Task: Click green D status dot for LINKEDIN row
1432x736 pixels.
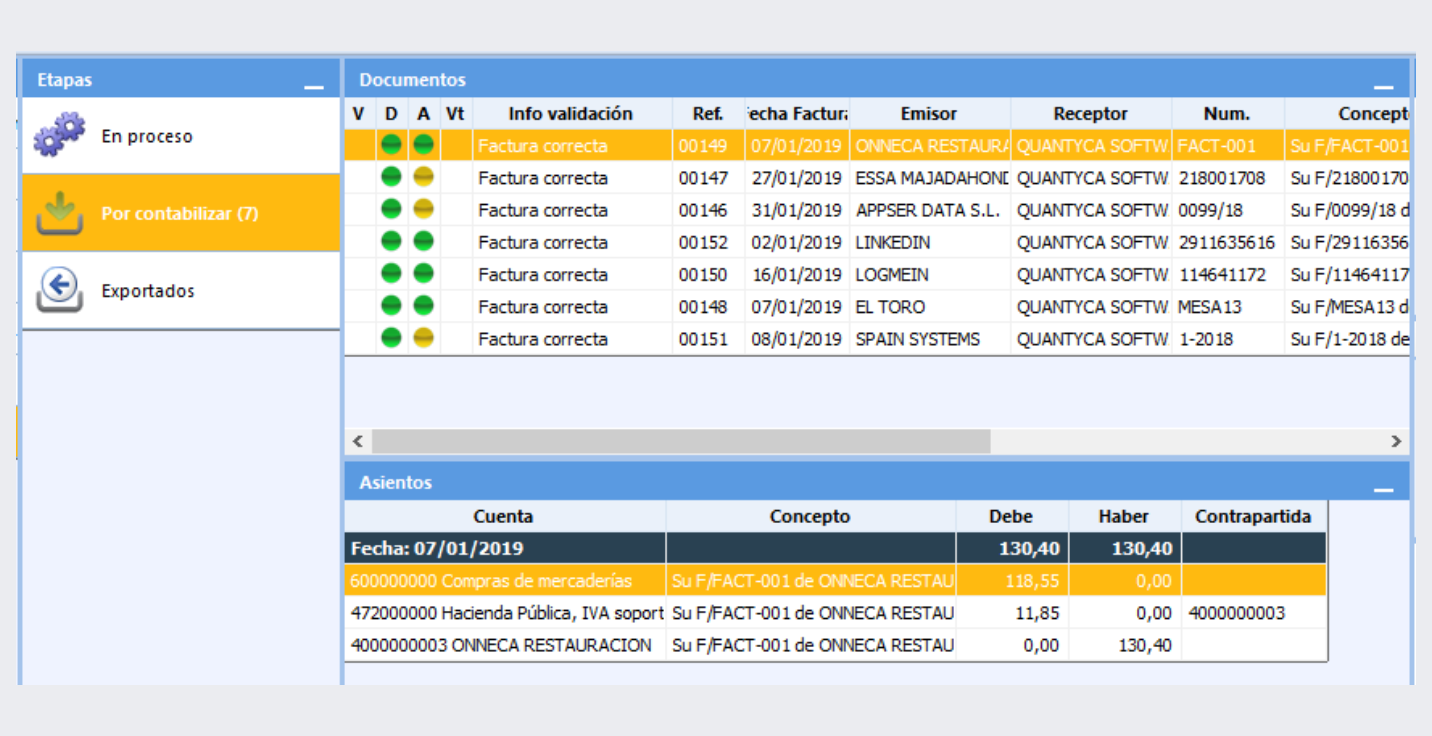Action: (x=391, y=242)
